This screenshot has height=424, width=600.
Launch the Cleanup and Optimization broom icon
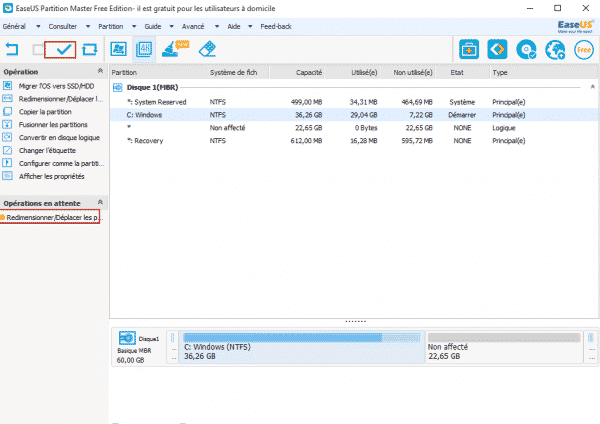point(175,49)
